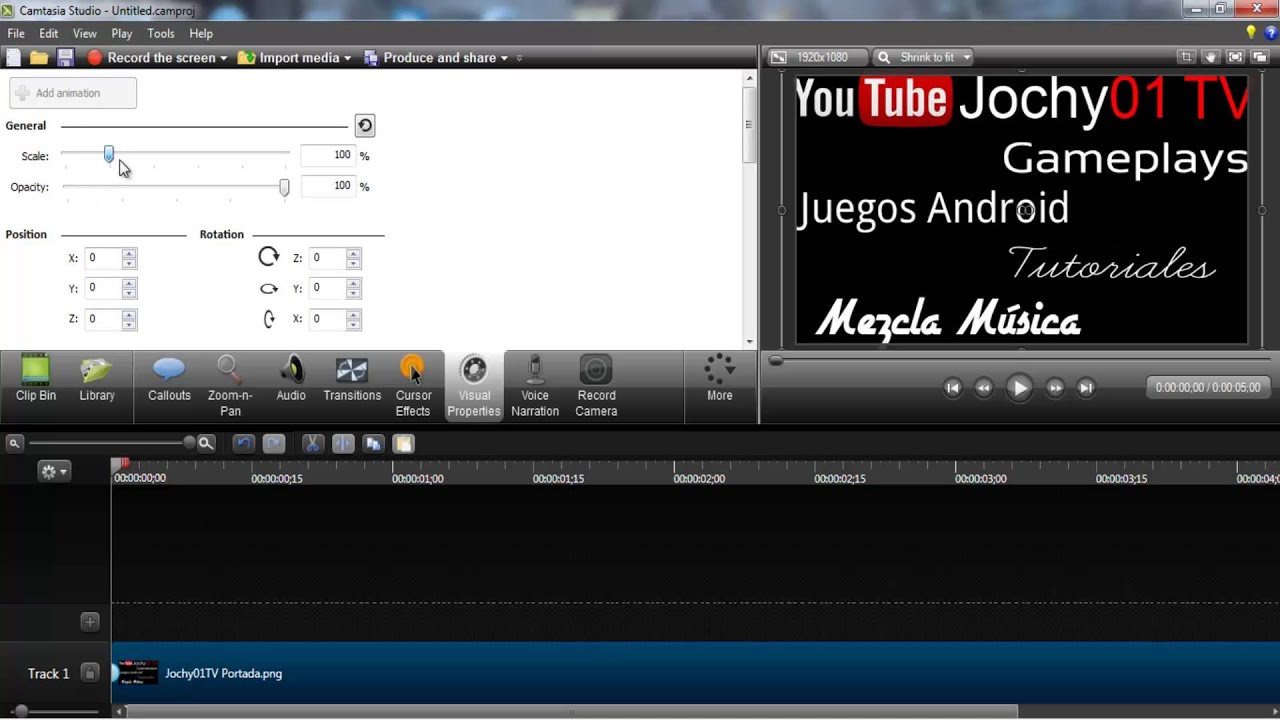This screenshot has width=1280, height=720.
Task: Click the Undo icon on timeline toolbar
Action: click(243, 443)
